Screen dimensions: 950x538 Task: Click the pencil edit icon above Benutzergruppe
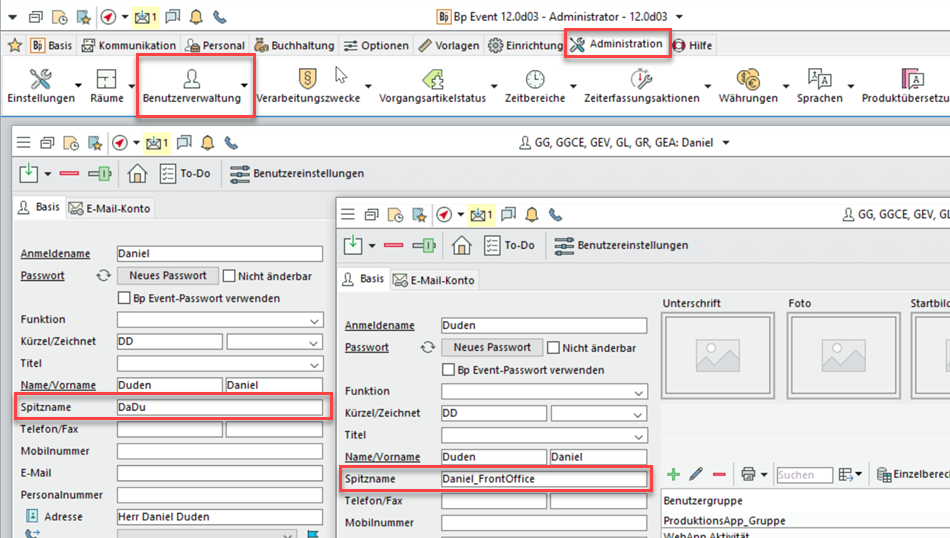pos(696,474)
